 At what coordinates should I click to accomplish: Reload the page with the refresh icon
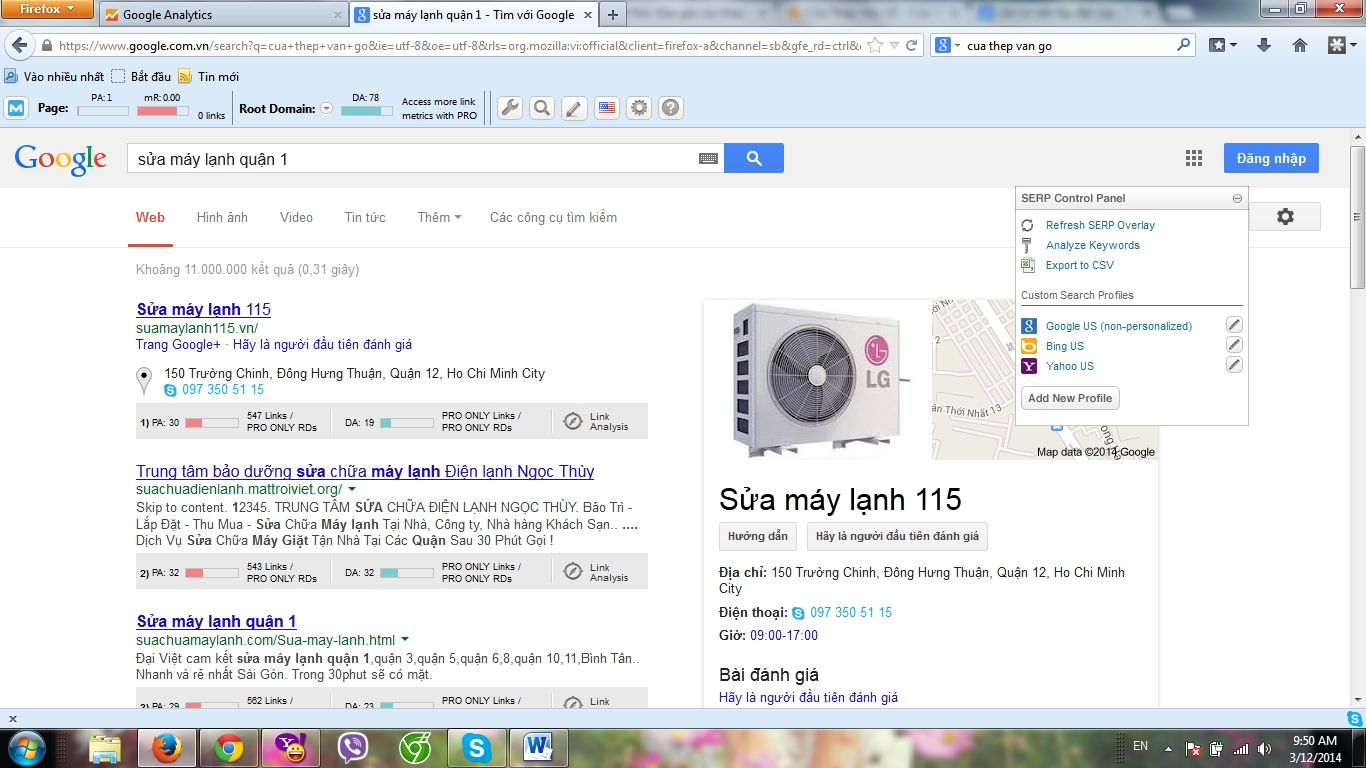912,45
